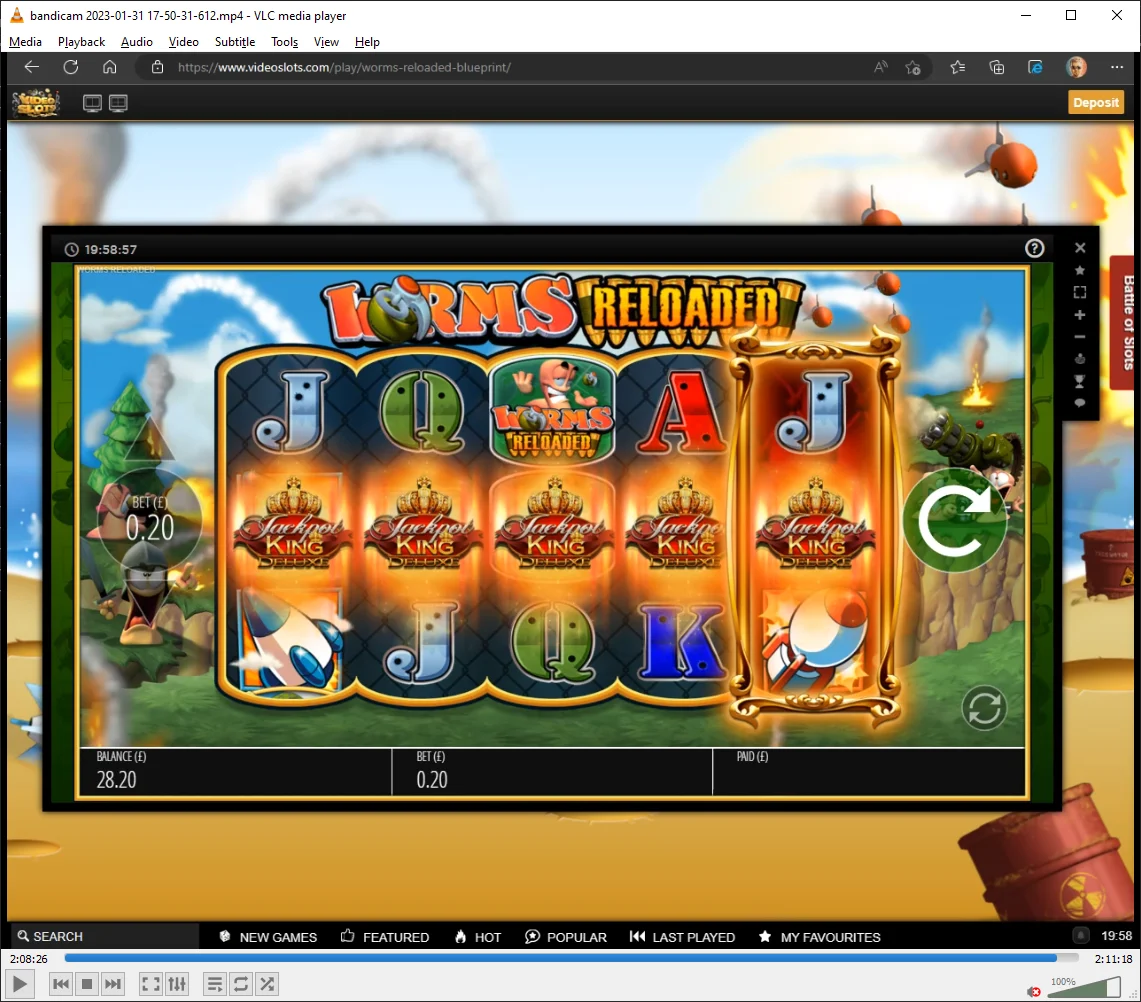Open the Video menu
Viewport: 1141px width, 1002px height.
click(183, 41)
